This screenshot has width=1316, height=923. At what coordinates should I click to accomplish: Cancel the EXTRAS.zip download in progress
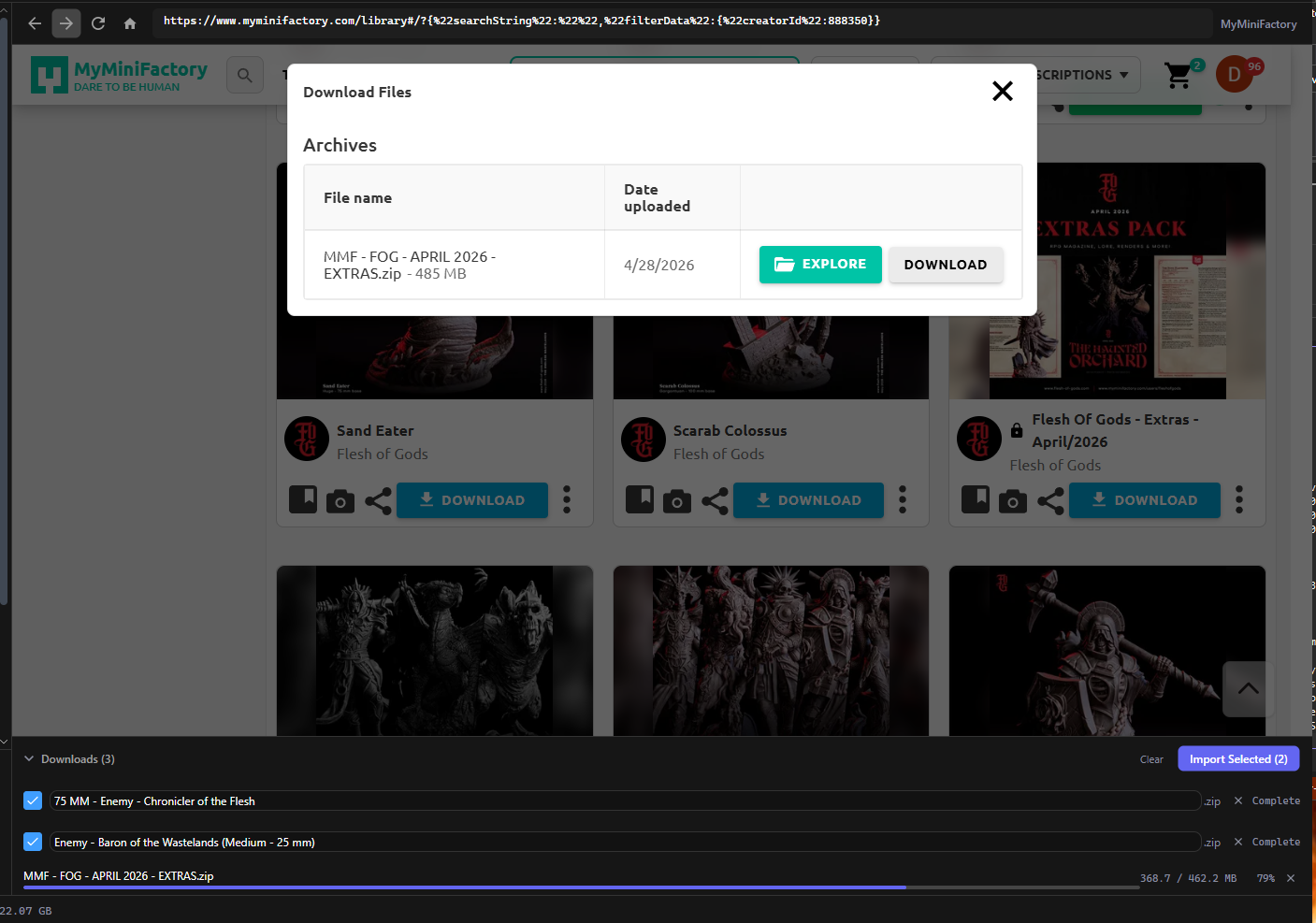coord(1291,878)
